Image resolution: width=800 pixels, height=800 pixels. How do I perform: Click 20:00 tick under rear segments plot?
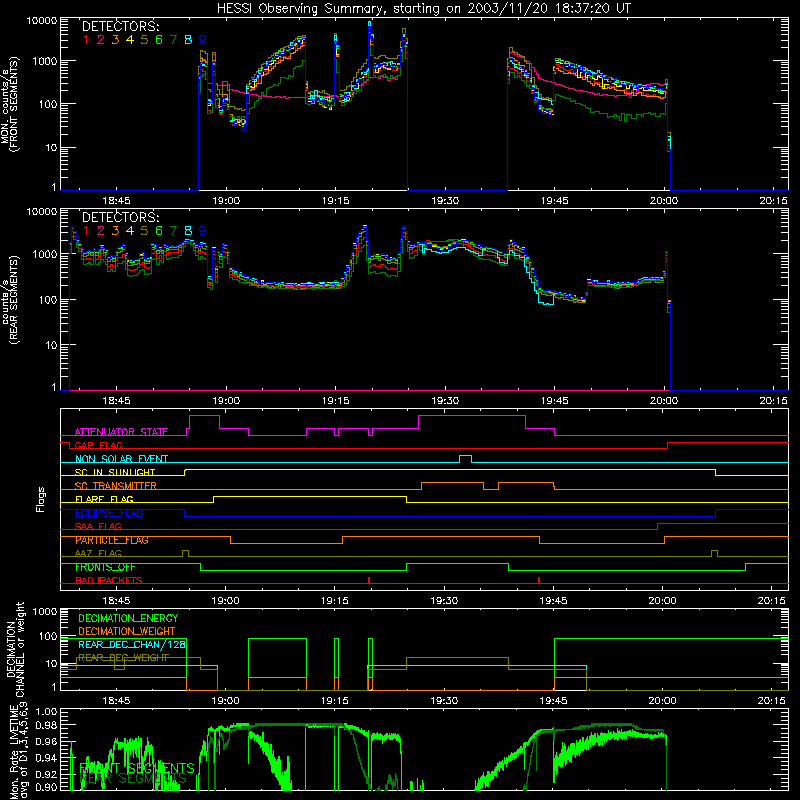tap(663, 401)
